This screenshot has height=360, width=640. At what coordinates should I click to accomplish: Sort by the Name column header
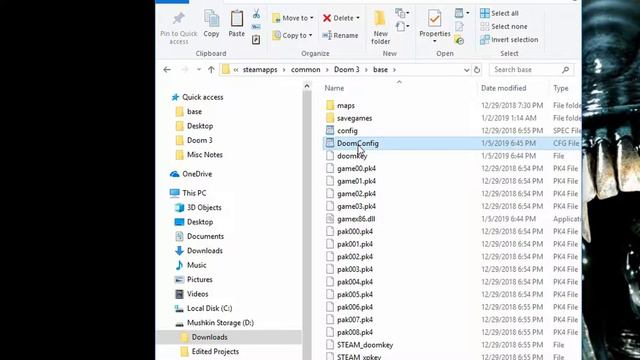pyautogui.click(x=334, y=88)
